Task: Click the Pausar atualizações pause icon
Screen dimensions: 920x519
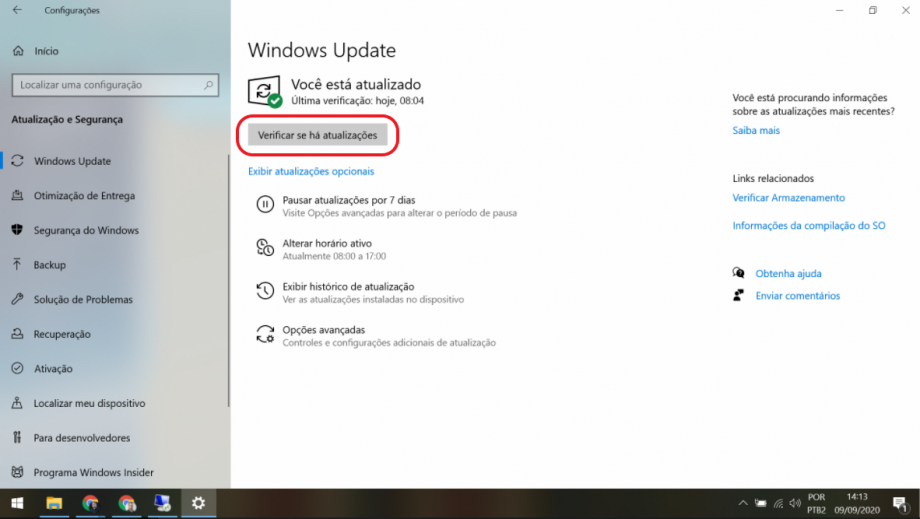Action: coord(265,205)
